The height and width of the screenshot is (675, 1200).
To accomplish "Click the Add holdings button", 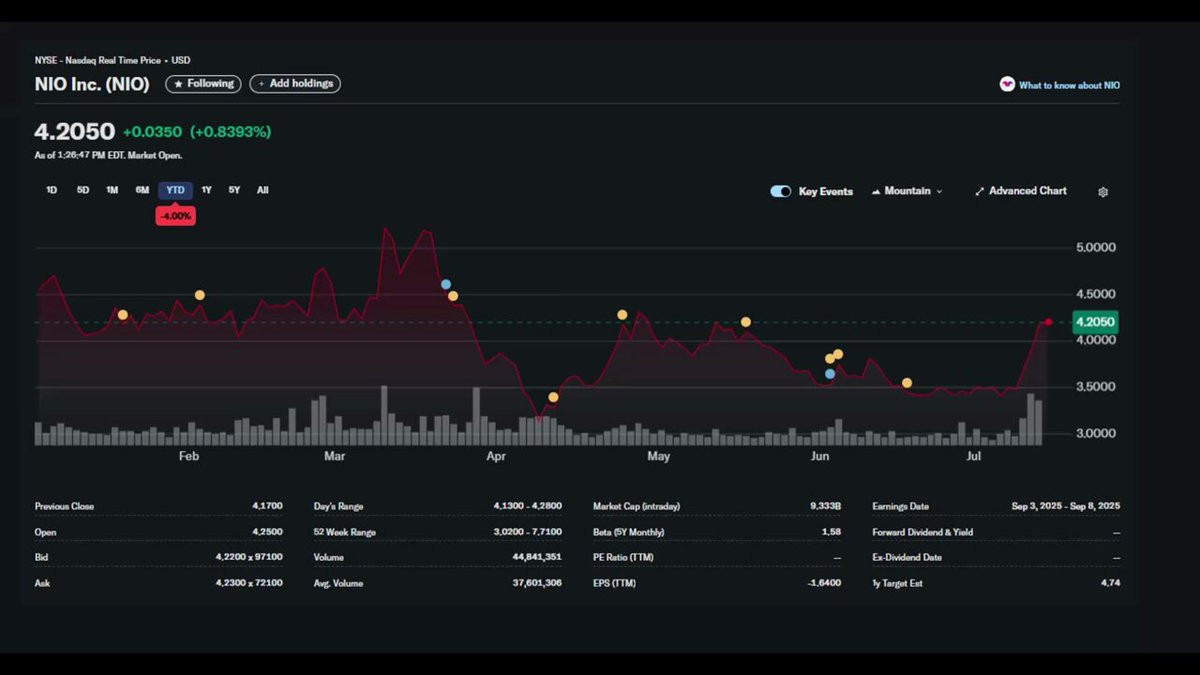I will [x=295, y=84].
